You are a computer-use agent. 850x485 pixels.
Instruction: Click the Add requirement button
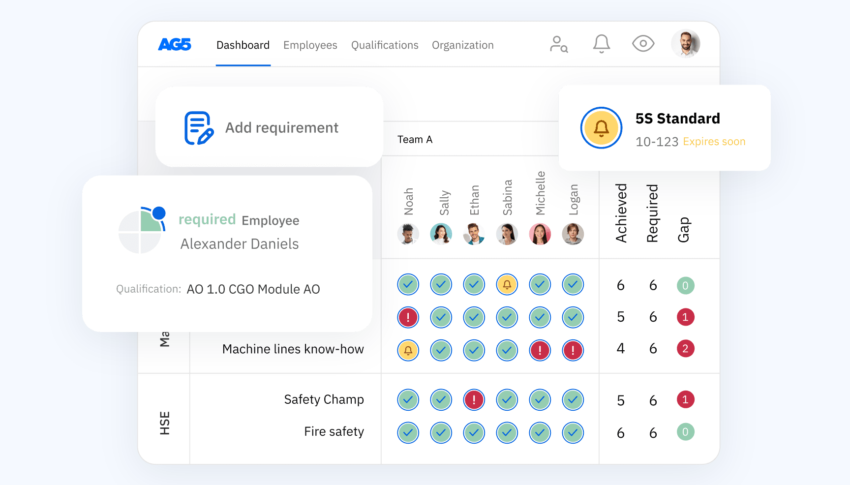pyautogui.click(x=281, y=128)
